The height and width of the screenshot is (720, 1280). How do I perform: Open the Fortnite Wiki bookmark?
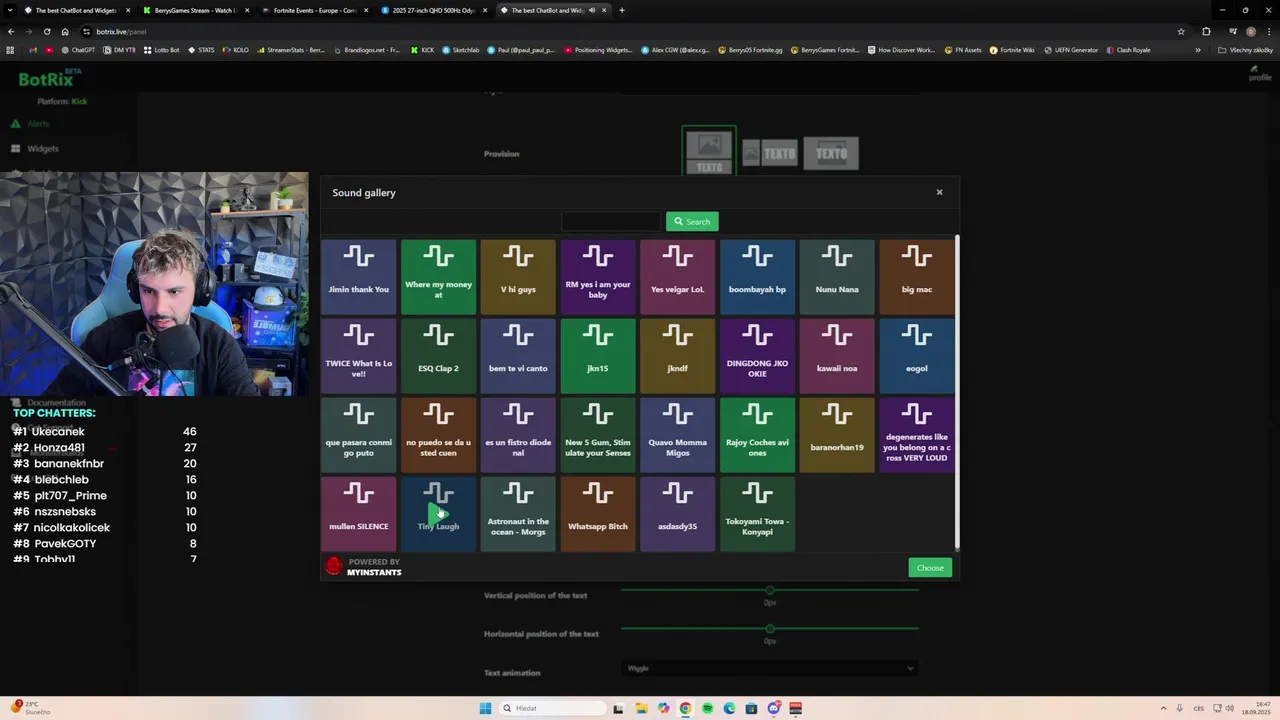pyautogui.click(x=1012, y=50)
